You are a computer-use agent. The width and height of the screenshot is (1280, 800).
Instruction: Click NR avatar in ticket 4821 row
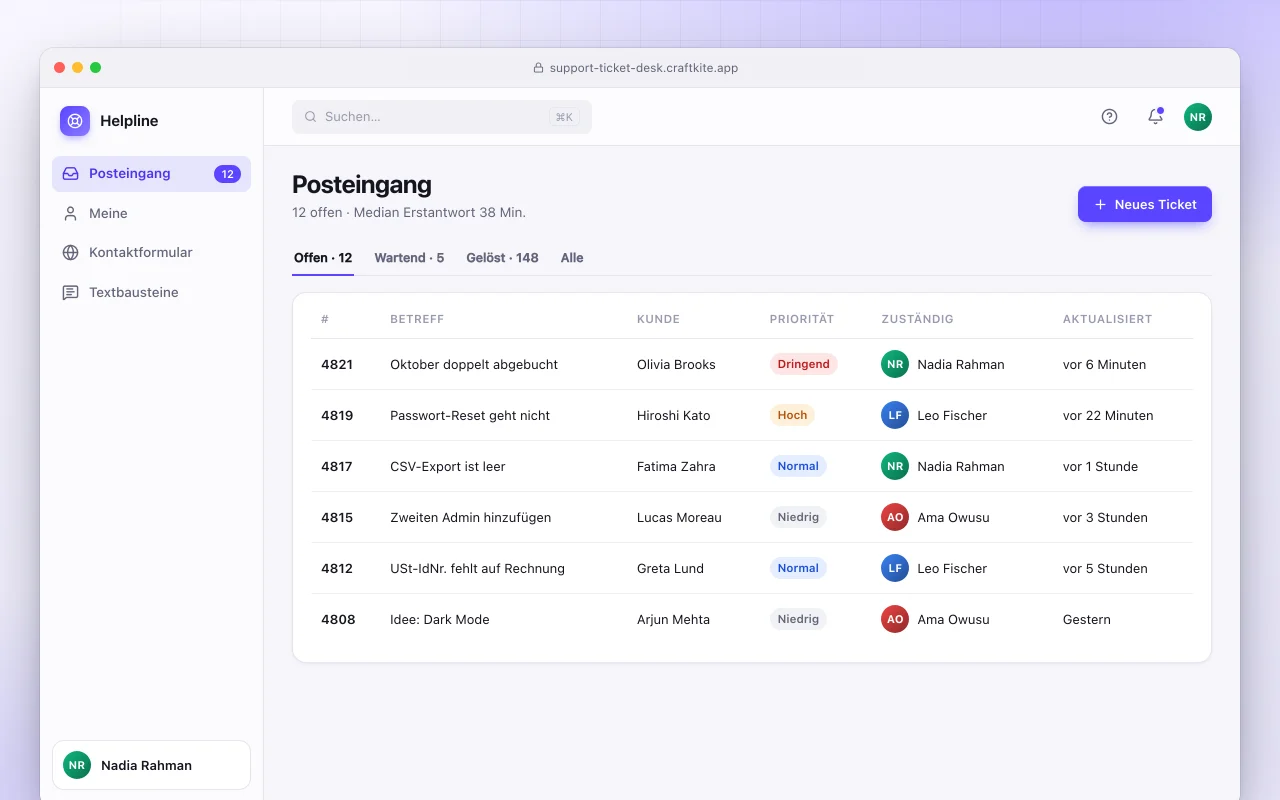tap(895, 364)
